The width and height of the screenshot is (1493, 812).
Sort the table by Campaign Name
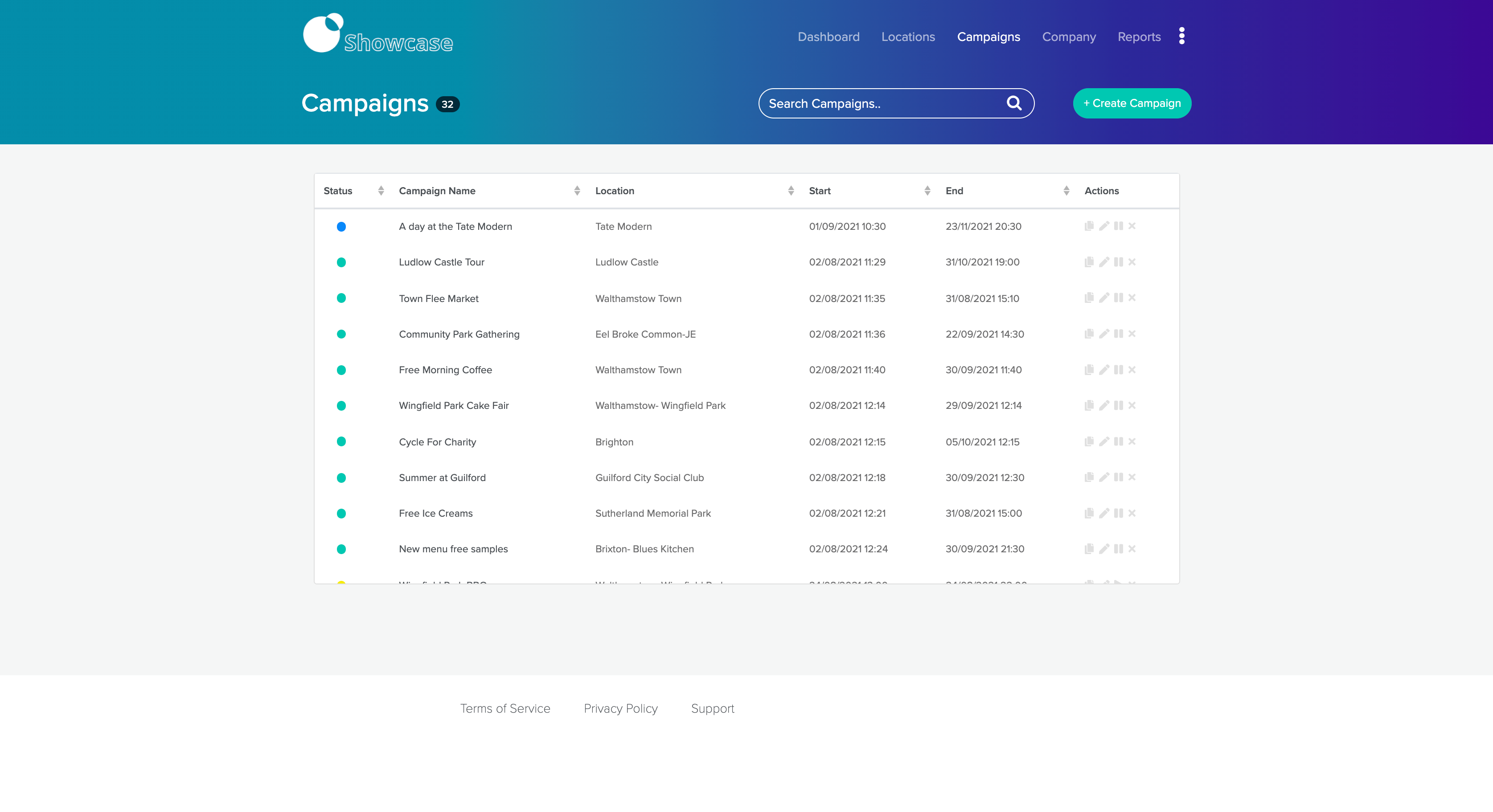[577, 190]
